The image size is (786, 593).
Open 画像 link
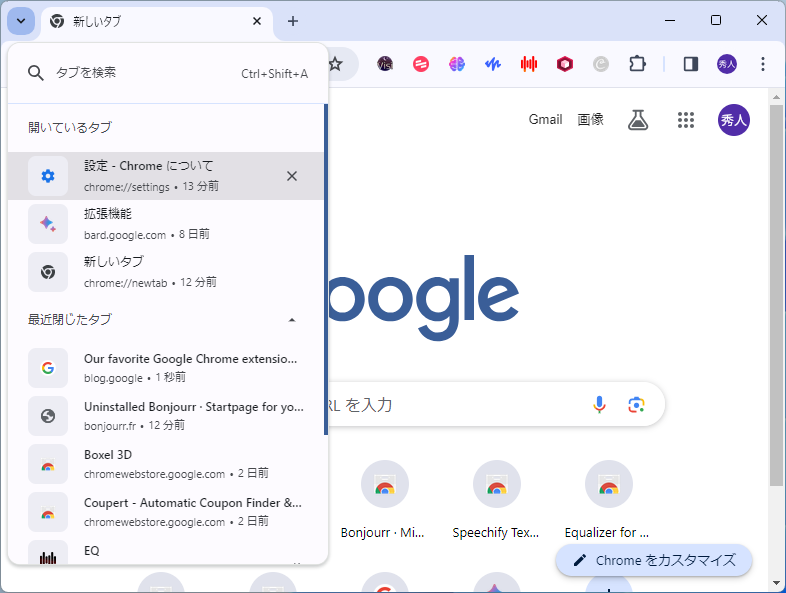pos(591,119)
